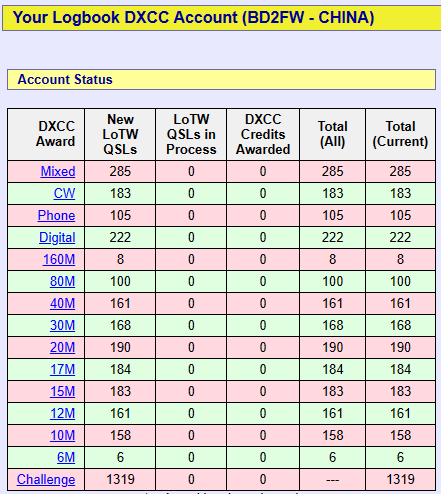Screen dimensions: 441x494
Task: Click the Mixed New LoTW QSLs cell 285
Action: tap(120, 172)
